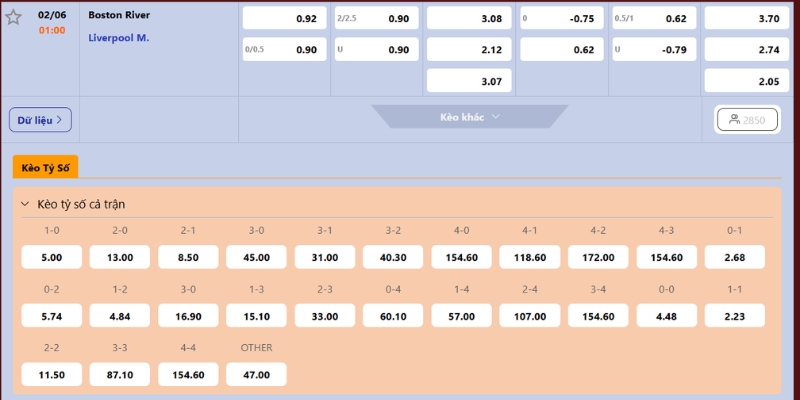The image size is (800, 400).
Task: Choose the 1X2 draw odds 3.07
Action: point(469,81)
